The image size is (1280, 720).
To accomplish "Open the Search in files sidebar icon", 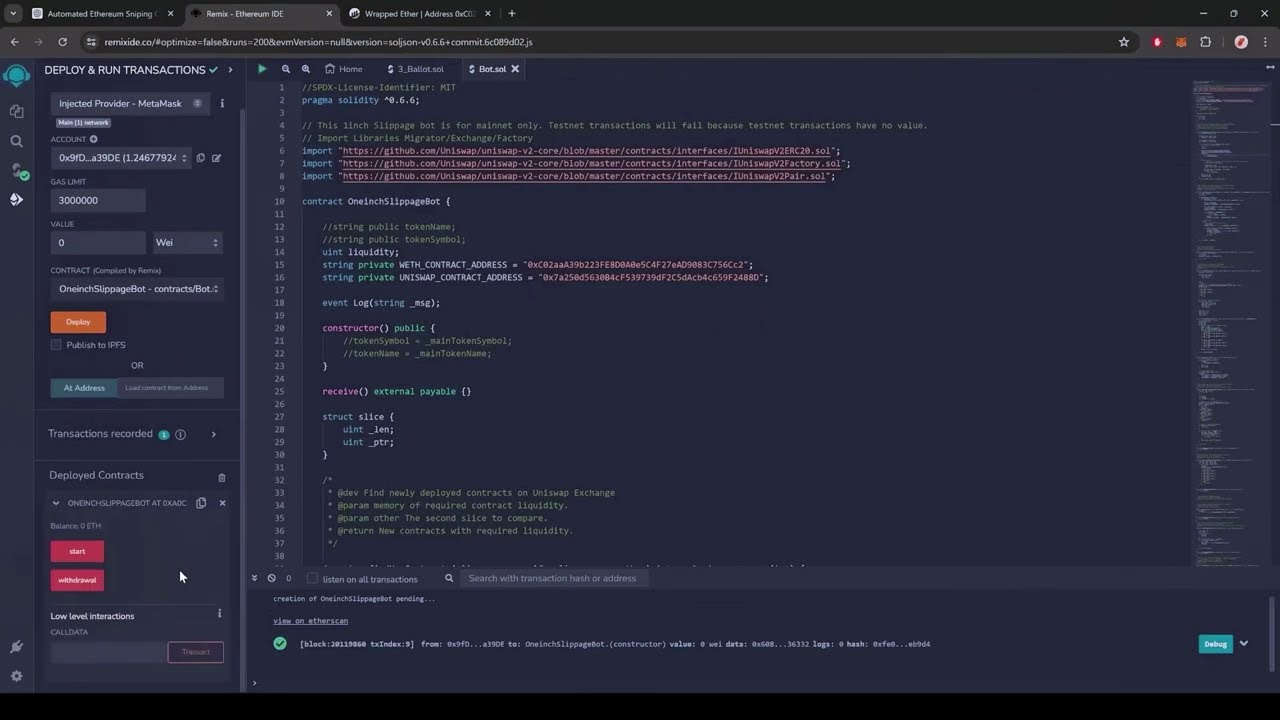I will [16, 141].
